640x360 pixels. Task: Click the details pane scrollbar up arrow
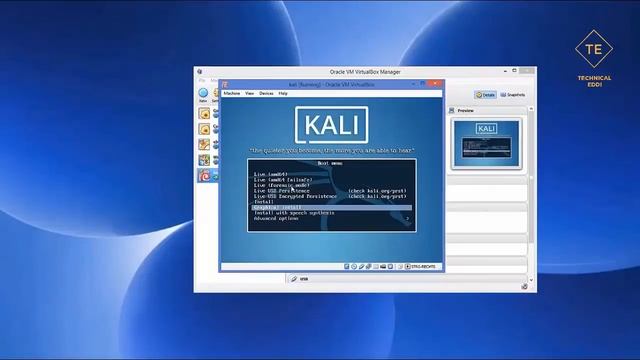pyautogui.click(x=531, y=109)
